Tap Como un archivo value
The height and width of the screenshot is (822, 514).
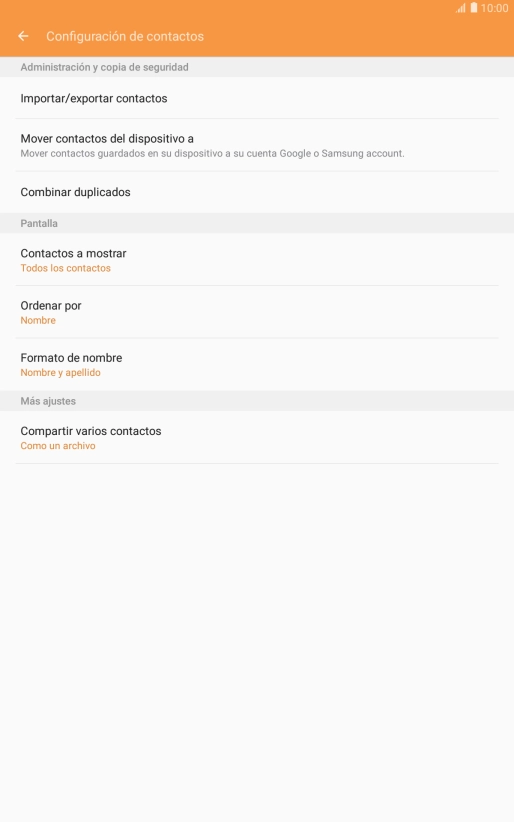pyautogui.click(x=58, y=446)
